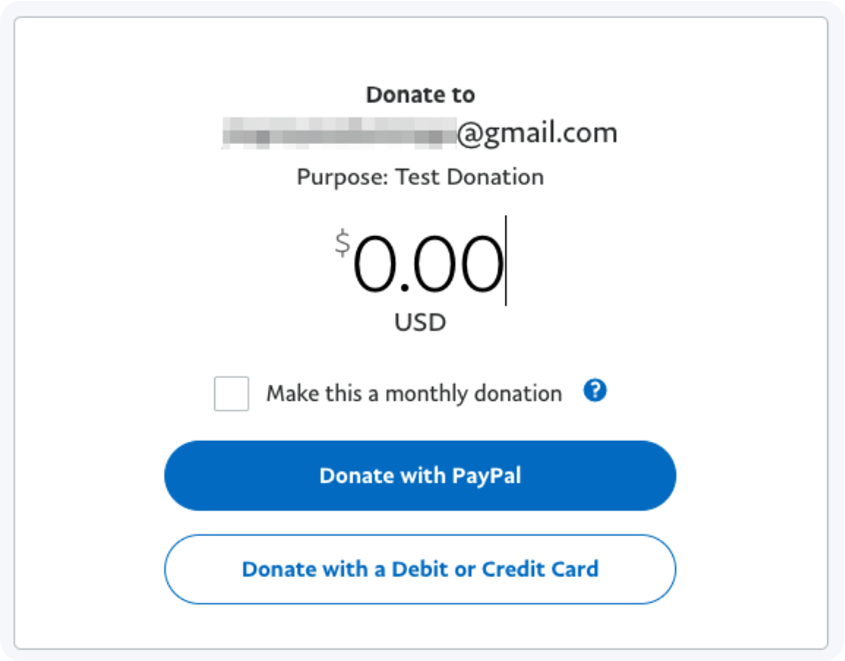Focus the donation amount field showing 0.00
This screenshot has width=845, height=661.
[428, 265]
